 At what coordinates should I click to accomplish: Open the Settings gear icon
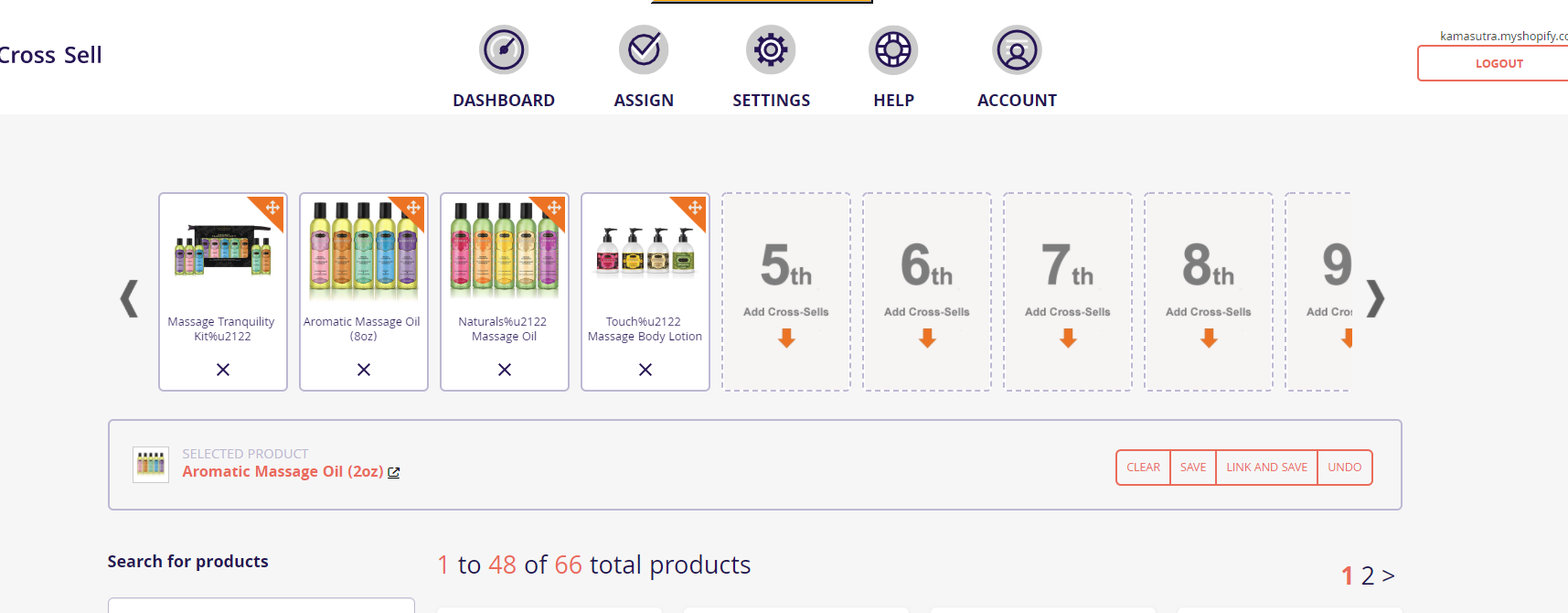pos(771,50)
